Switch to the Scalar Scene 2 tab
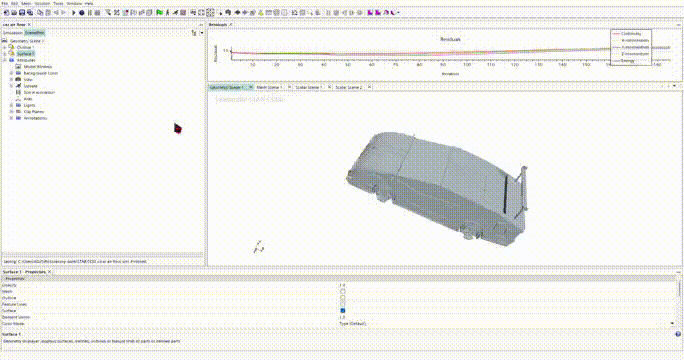 tap(349, 87)
